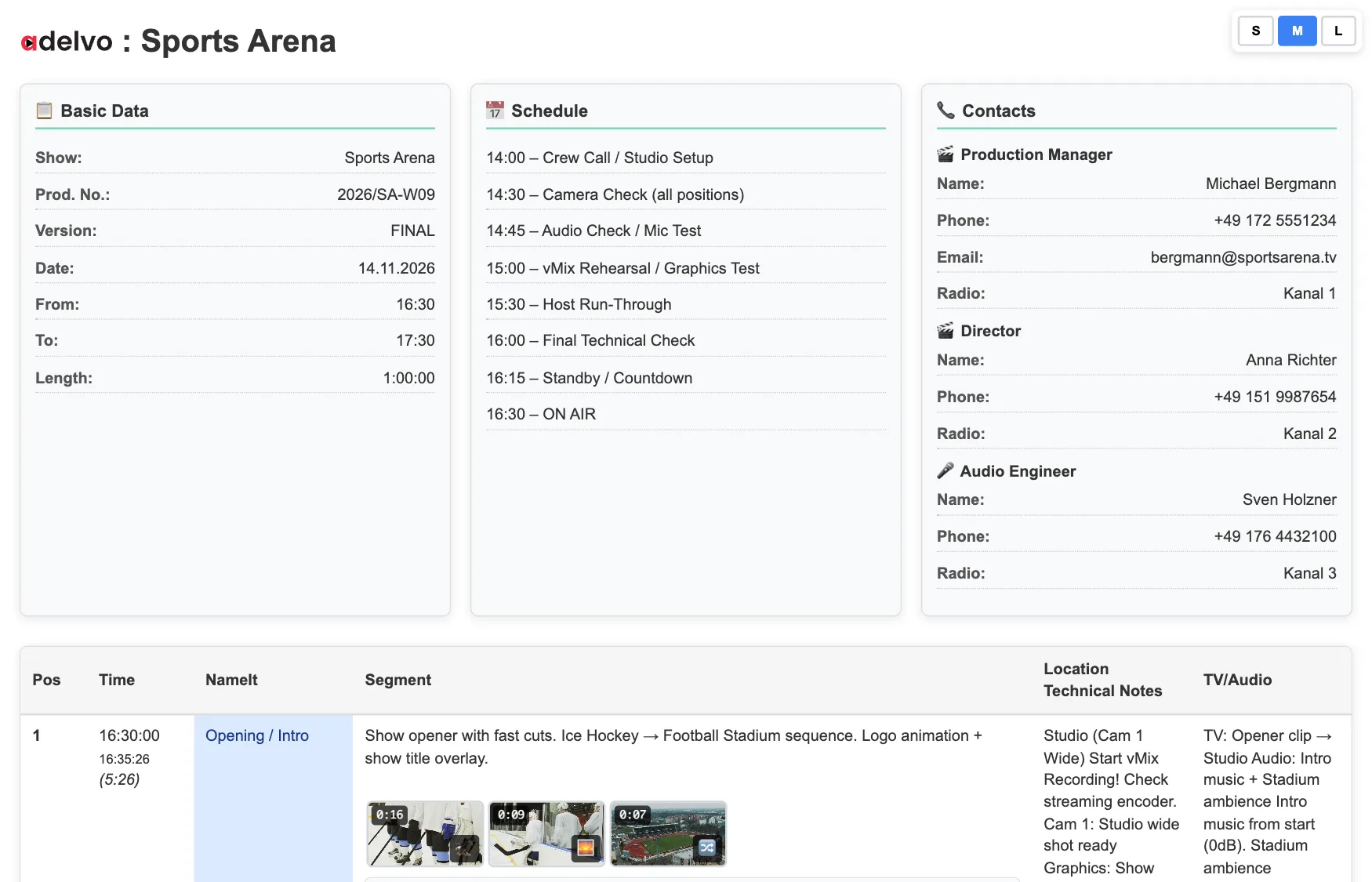Viewport: 1372px width, 882px height.
Task: Click phone number +49 172 5551234
Action: pyautogui.click(x=1276, y=220)
